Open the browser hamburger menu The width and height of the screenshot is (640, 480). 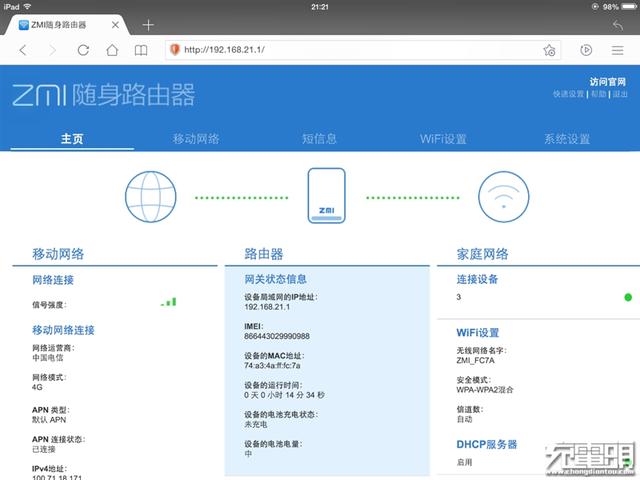tap(618, 49)
